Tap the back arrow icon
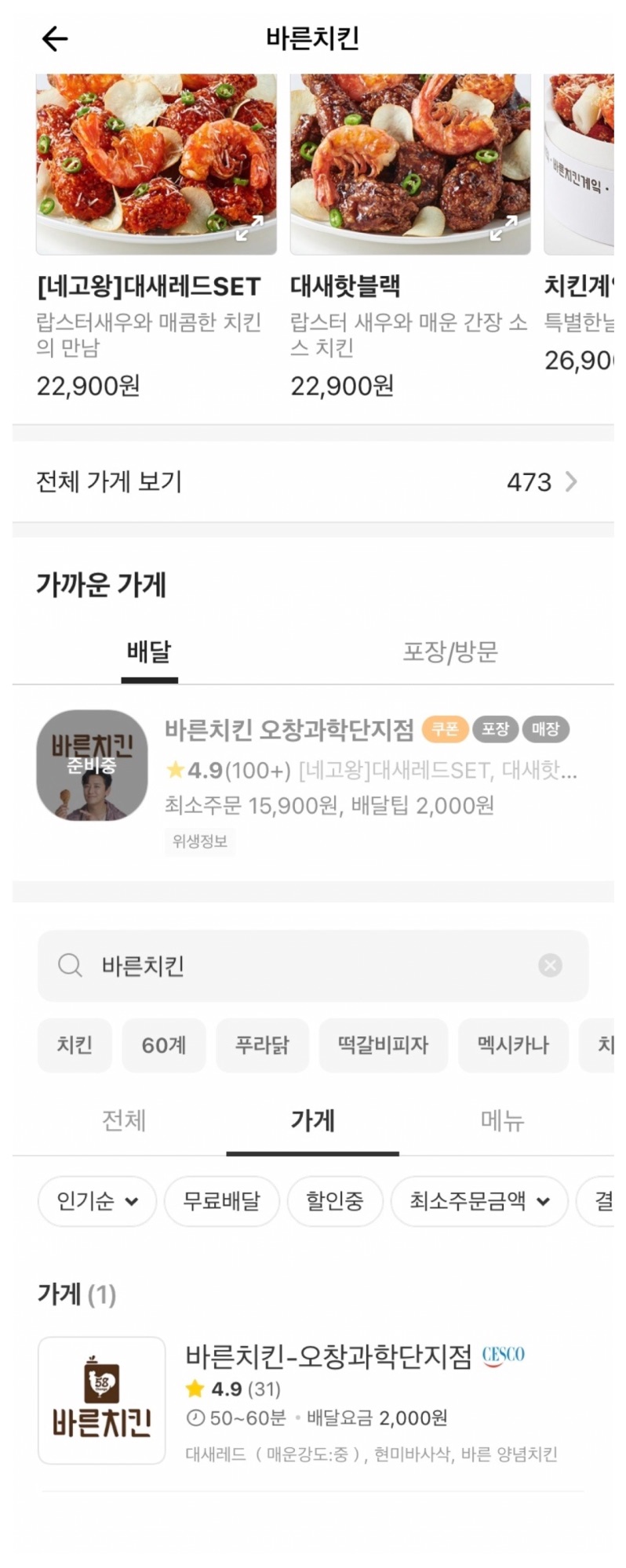 pos(54,38)
